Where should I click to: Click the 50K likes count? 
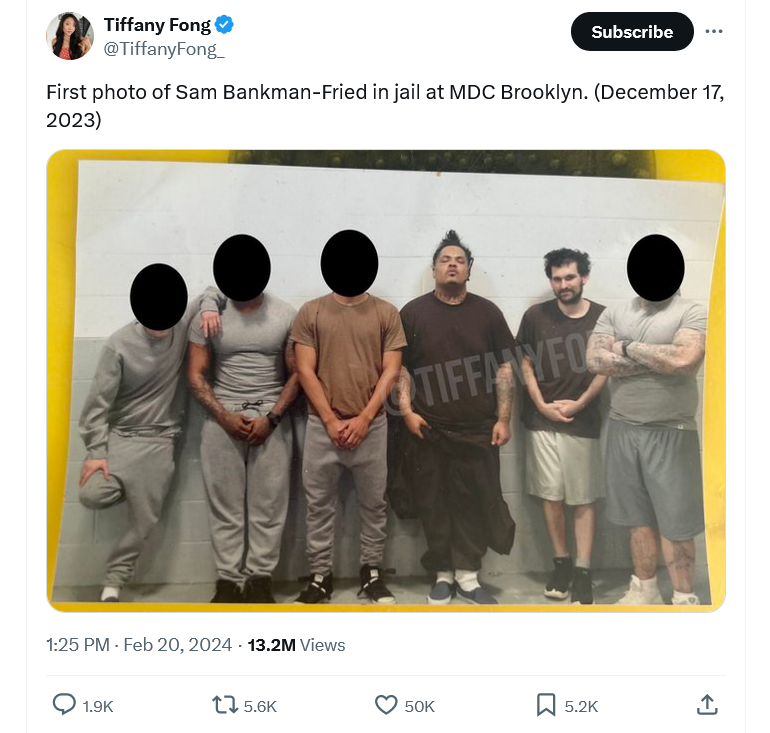click(419, 706)
